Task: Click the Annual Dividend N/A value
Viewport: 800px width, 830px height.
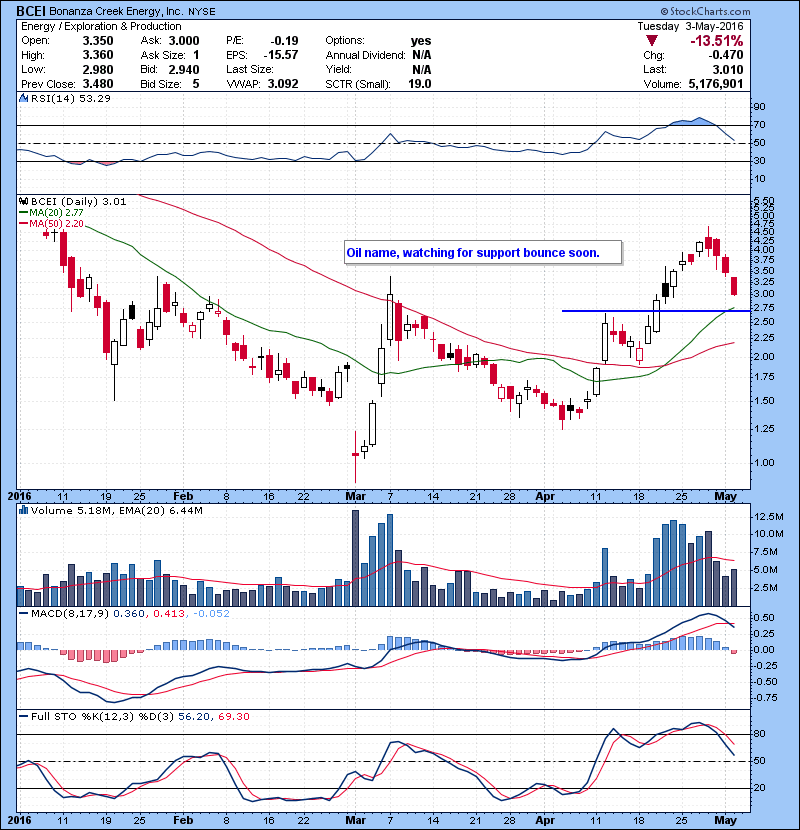Action: [x=421, y=55]
